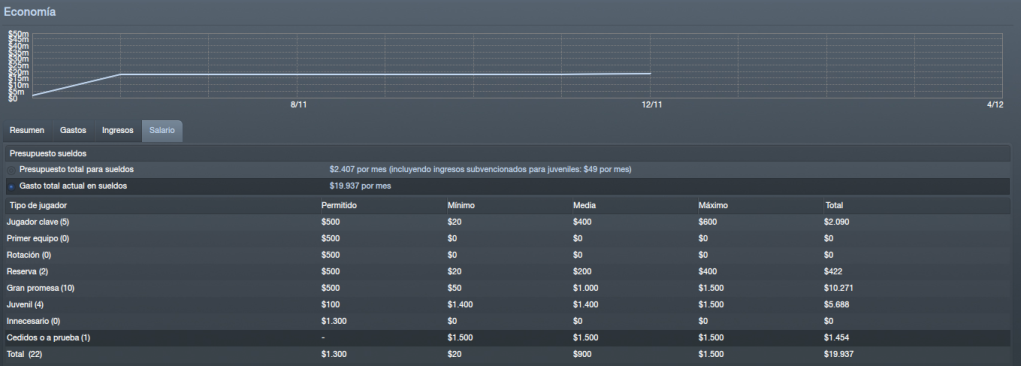Select Presupuesto total para sueldos radio button
Viewport: 1021px width, 366px height.
tap(12, 170)
